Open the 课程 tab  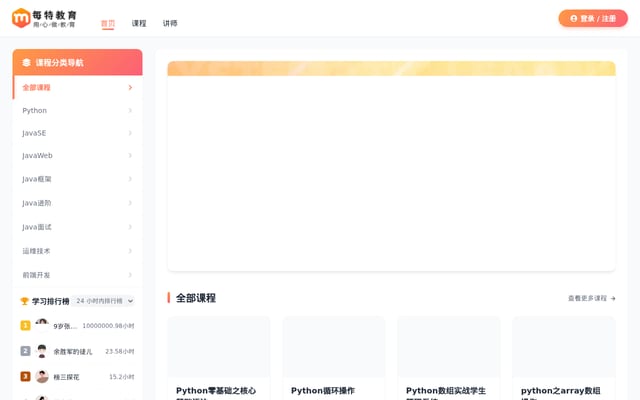click(139, 23)
